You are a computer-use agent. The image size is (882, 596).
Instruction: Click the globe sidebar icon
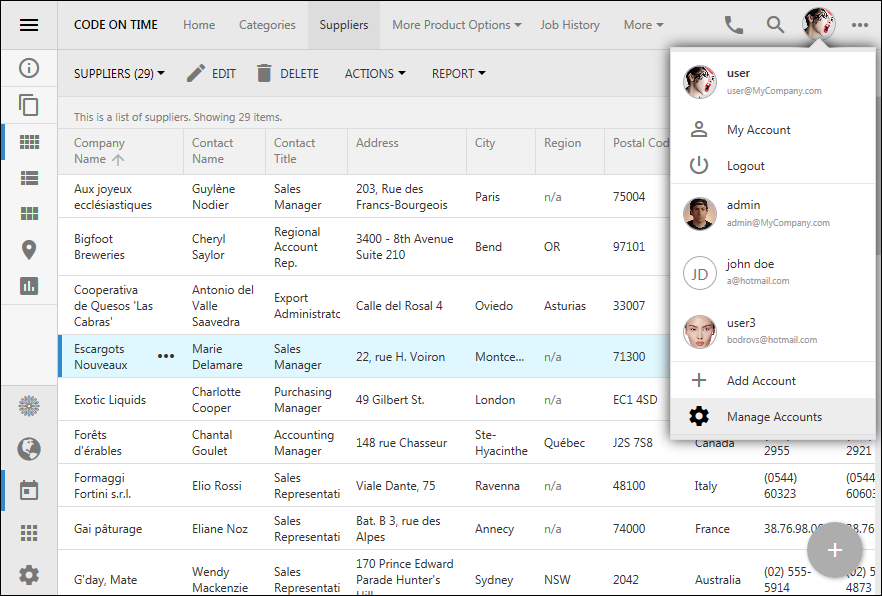29,449
